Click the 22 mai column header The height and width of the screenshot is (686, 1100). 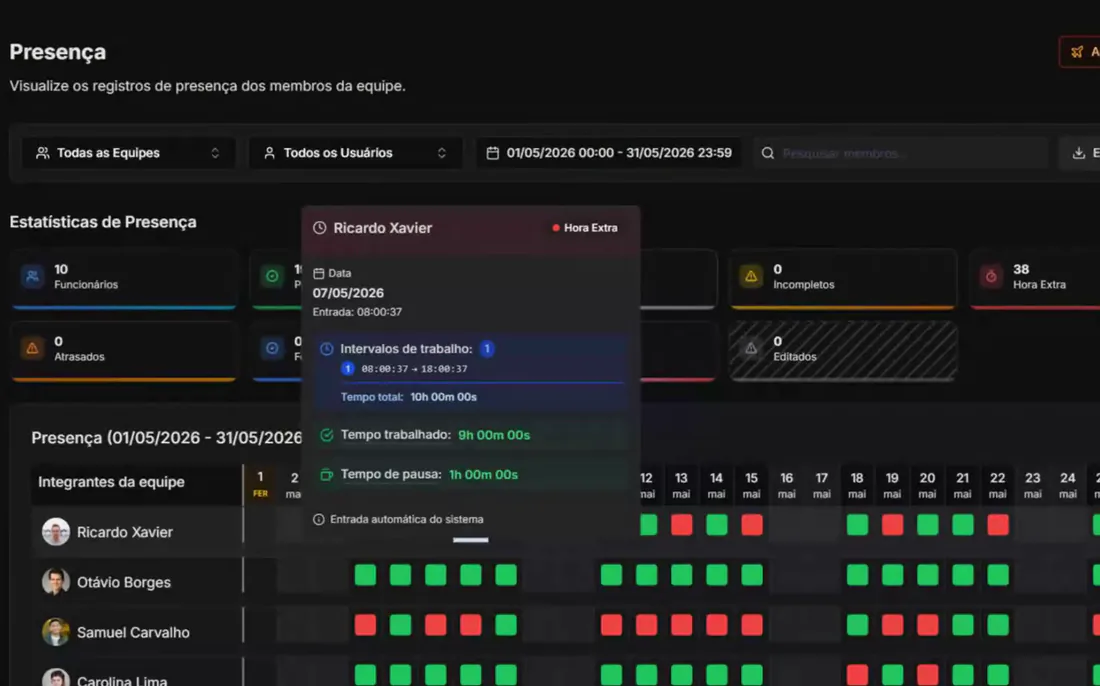998,485
